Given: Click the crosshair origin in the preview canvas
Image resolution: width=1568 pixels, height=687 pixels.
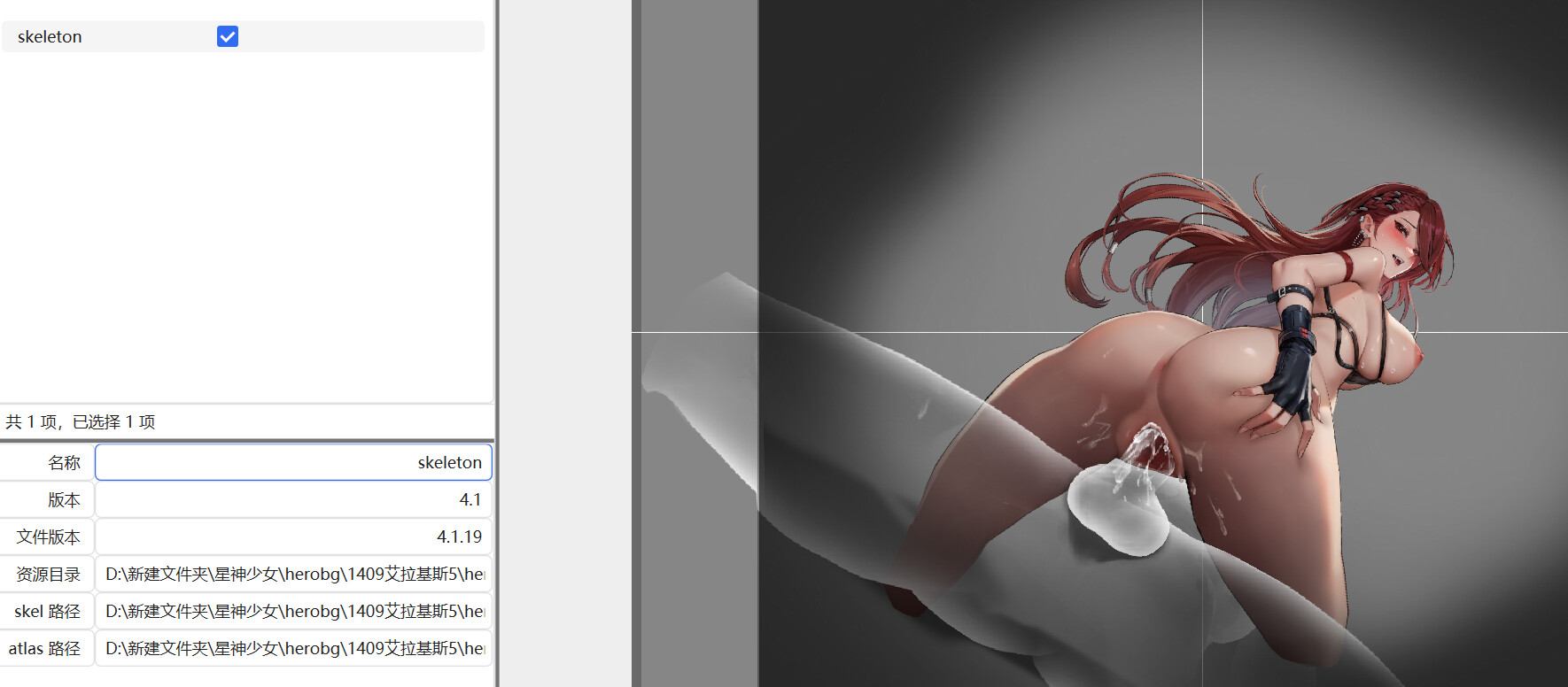Looking at the screenshot, I should click(x=1202, y=332).
